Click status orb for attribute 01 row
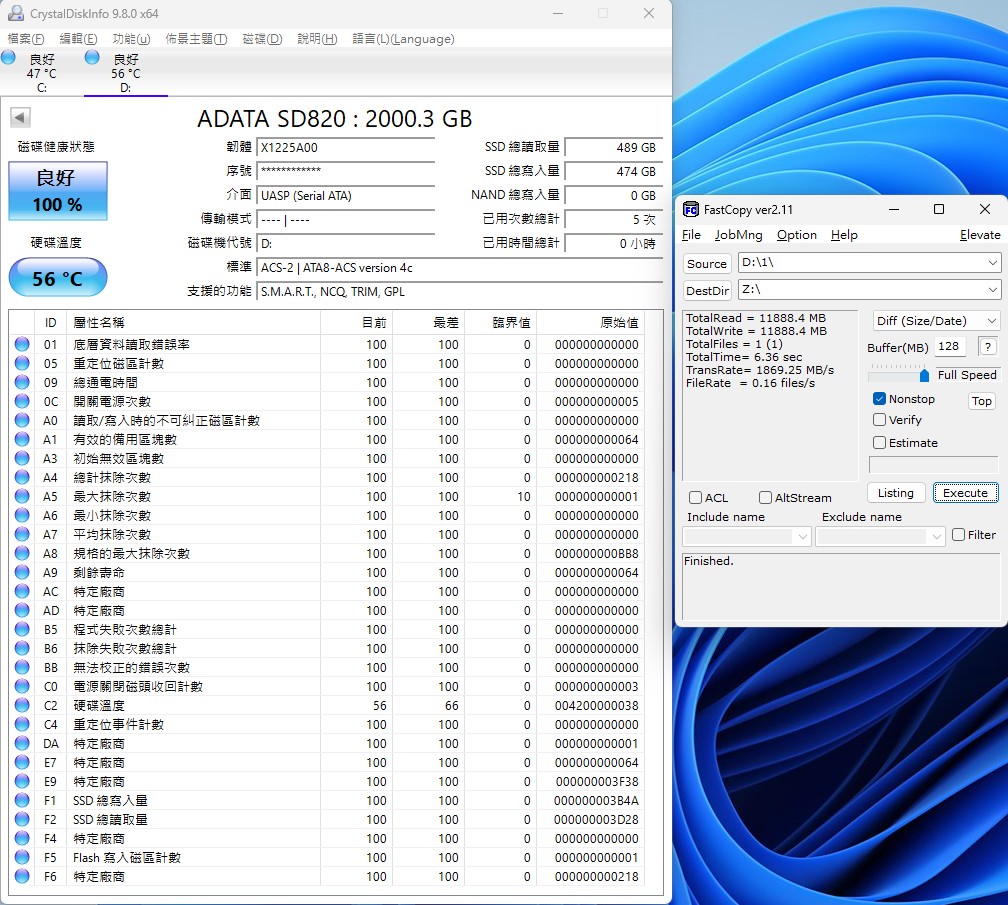Viewport: 1008px width, 905px height. [22, 344]
